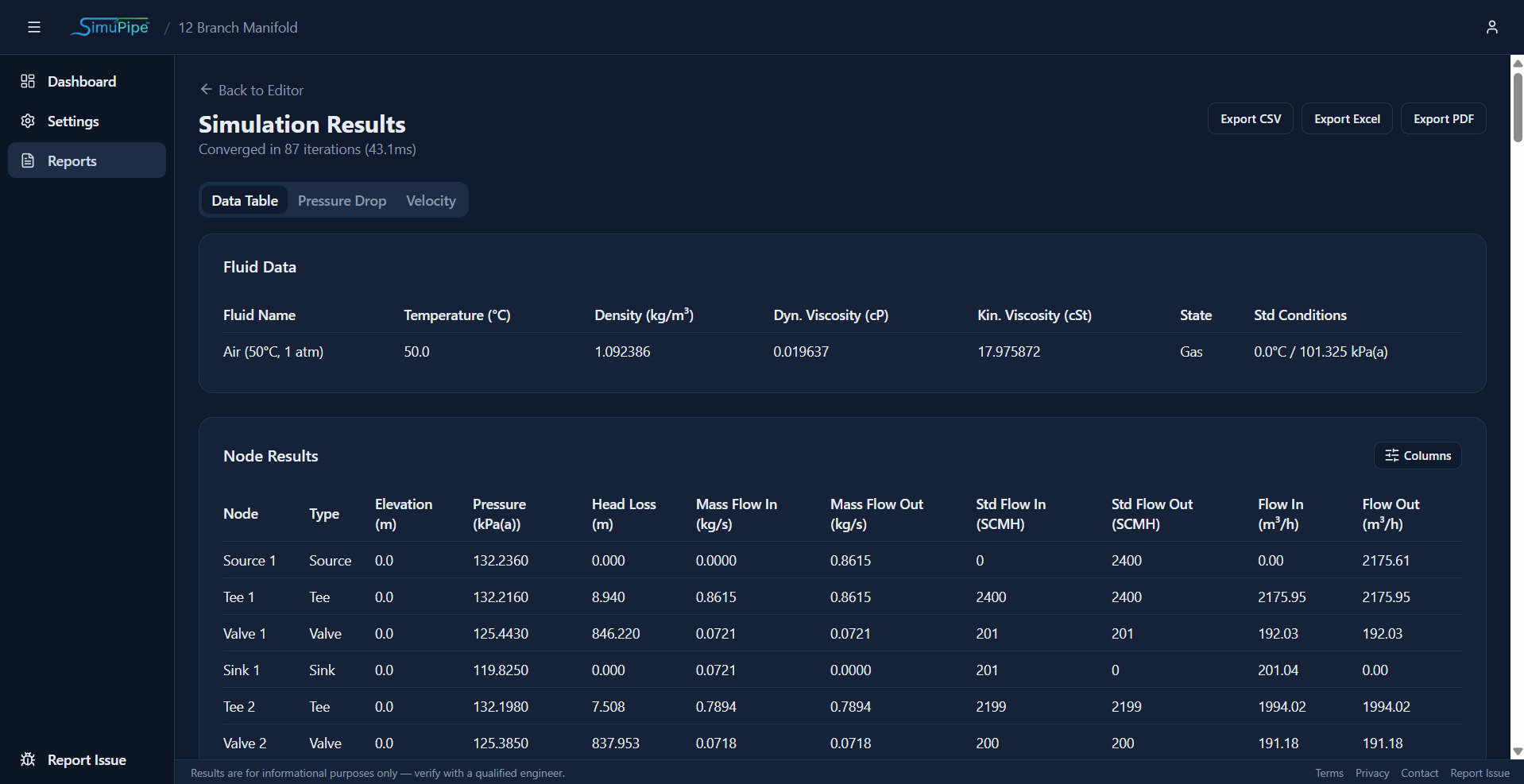Screen dimensions: 1524x784
Task: Click pressure value 119.8250
Action: (x=501, y=670)
